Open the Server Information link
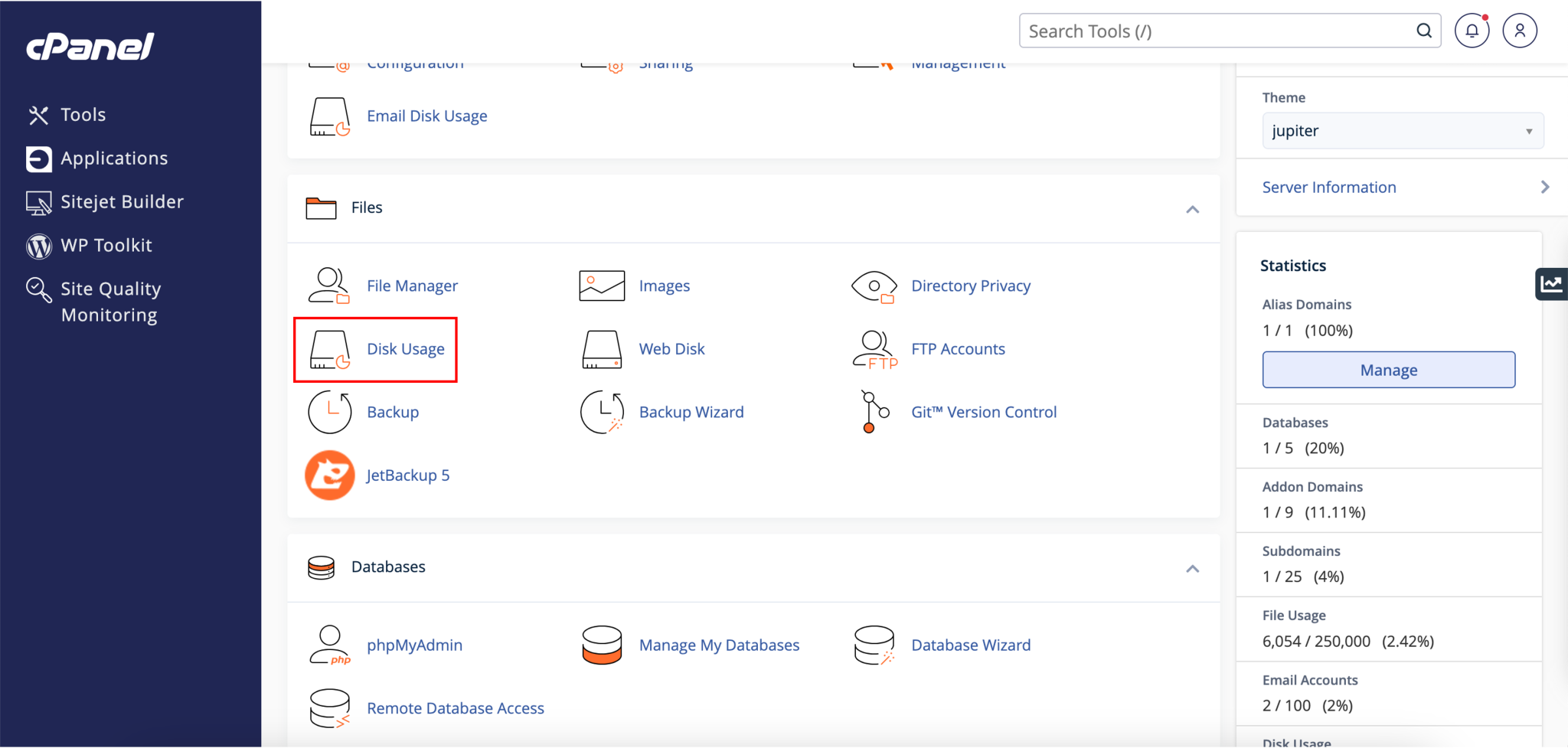The height and width of the screenshot is (748, 1568). [x=1329, y=187]
